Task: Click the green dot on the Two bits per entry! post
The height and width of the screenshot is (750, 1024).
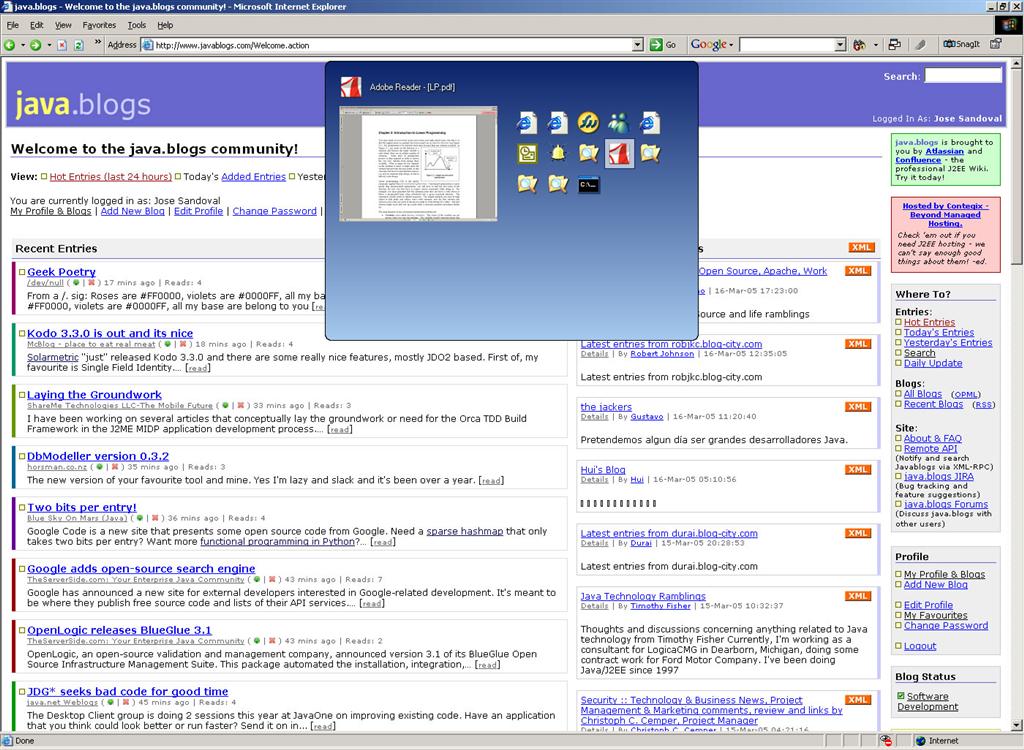Action: click(x=140, y=518)
